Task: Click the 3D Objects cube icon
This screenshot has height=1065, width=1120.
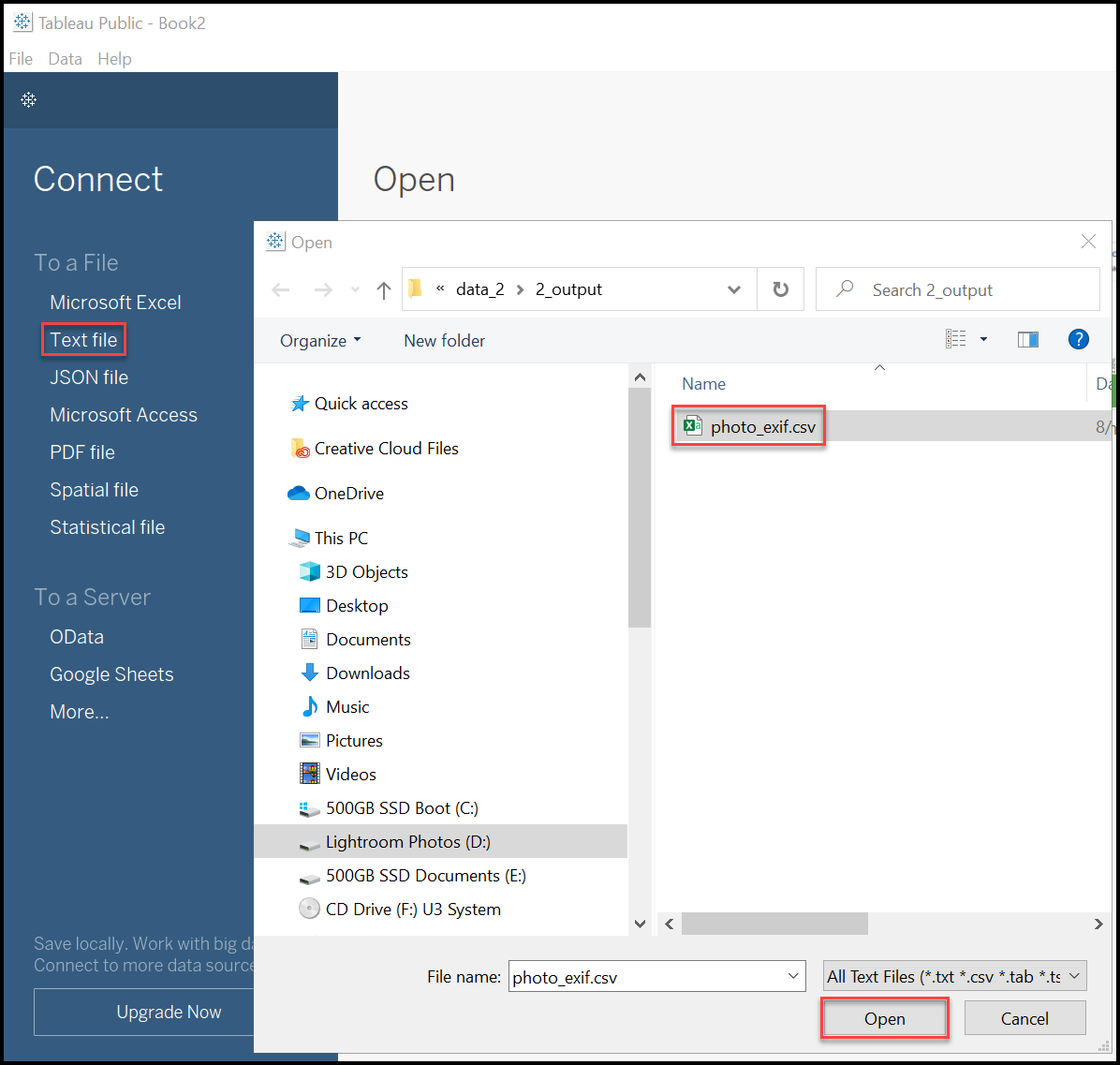Action: tap(309, 571)
